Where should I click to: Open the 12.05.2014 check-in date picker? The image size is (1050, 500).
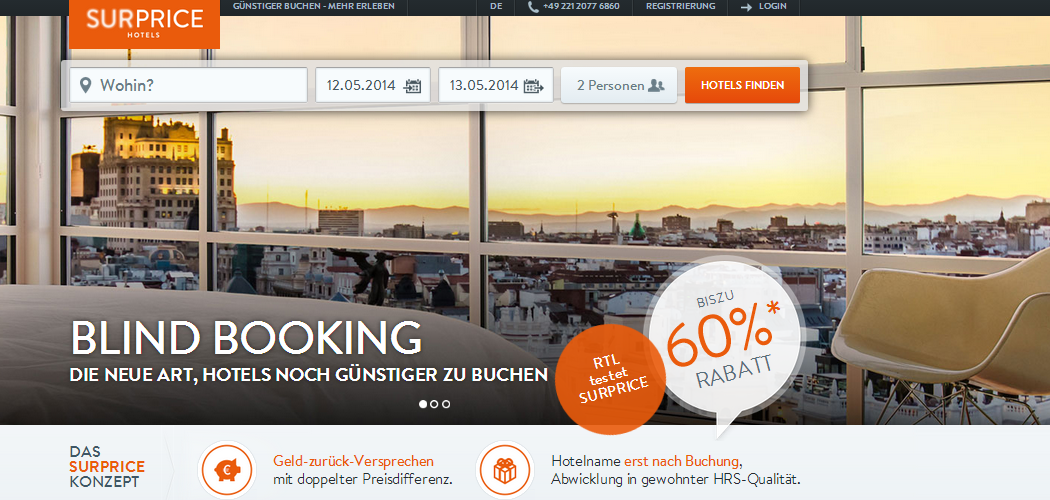pyautogui.click(x=362, y=86)
